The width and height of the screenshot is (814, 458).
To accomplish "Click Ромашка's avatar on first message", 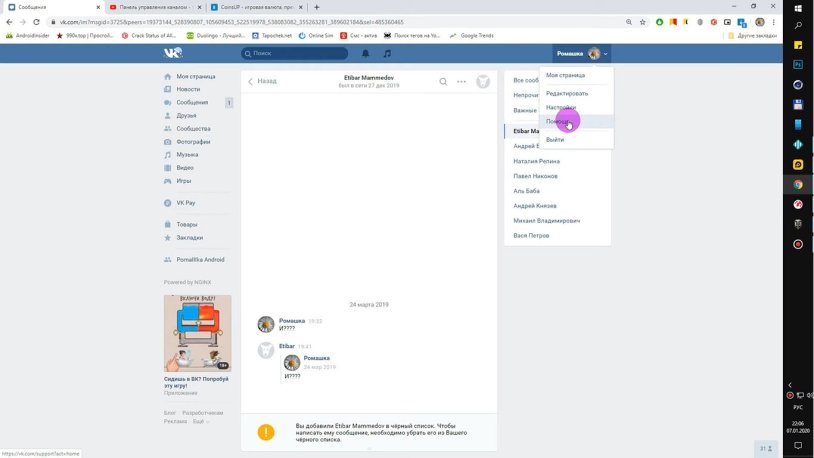I will coord(266,324).
